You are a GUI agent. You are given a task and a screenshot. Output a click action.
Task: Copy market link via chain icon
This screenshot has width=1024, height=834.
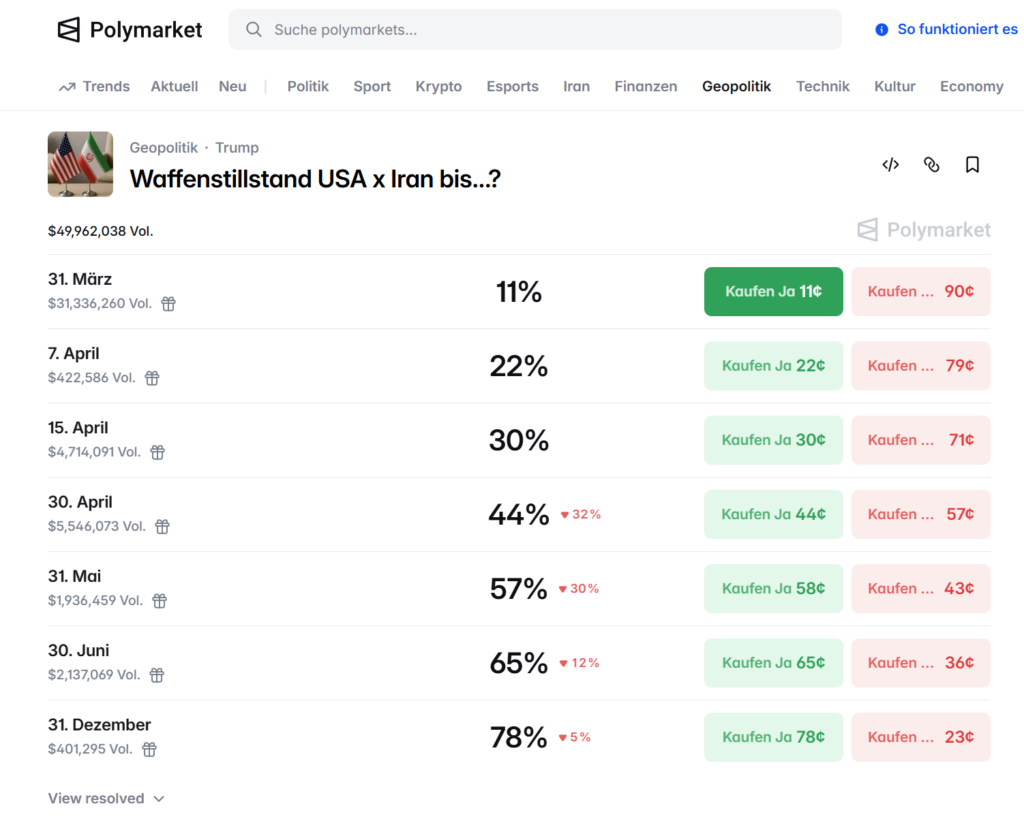(x=931, y=165)
